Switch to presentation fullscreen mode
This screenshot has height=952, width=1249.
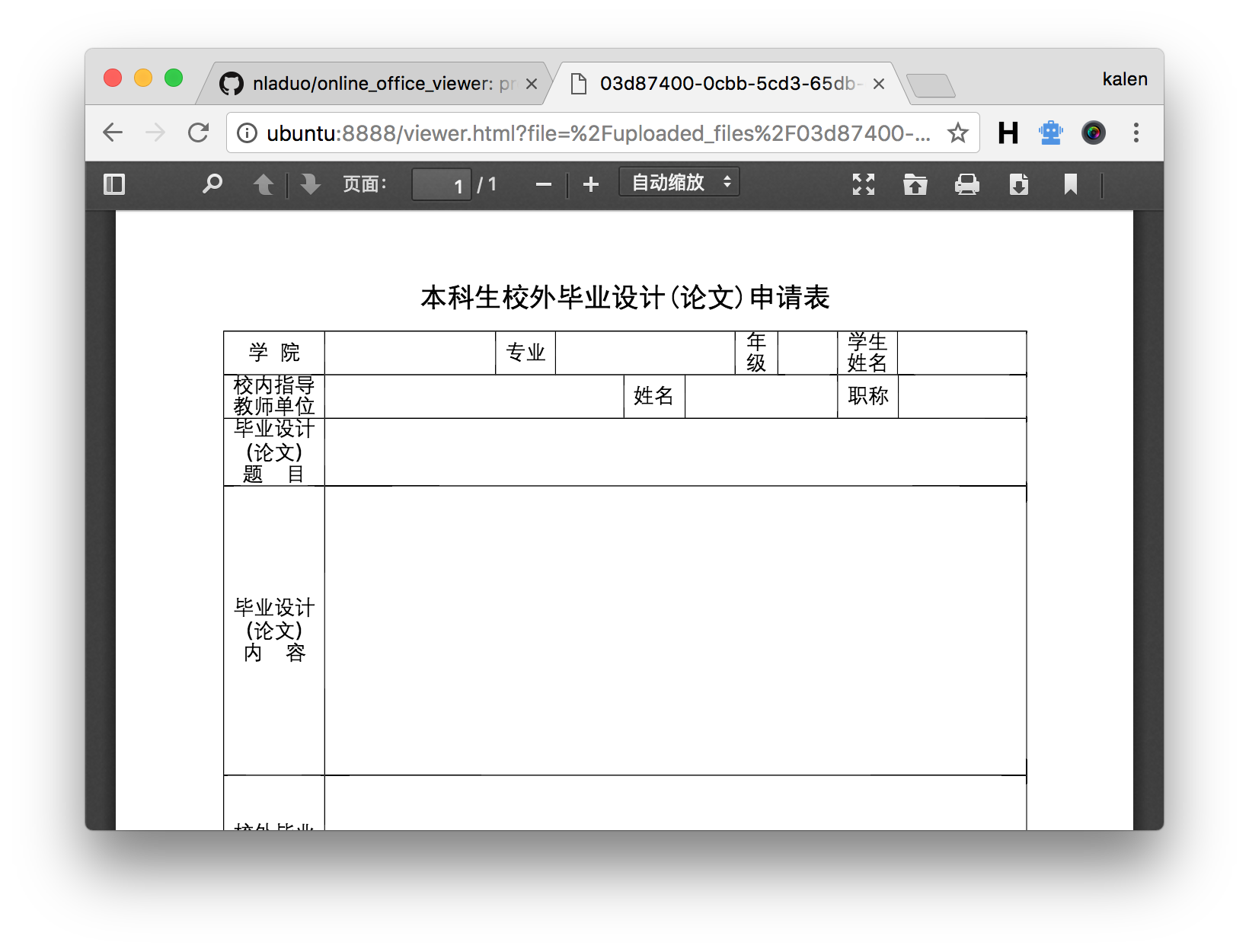863,184
